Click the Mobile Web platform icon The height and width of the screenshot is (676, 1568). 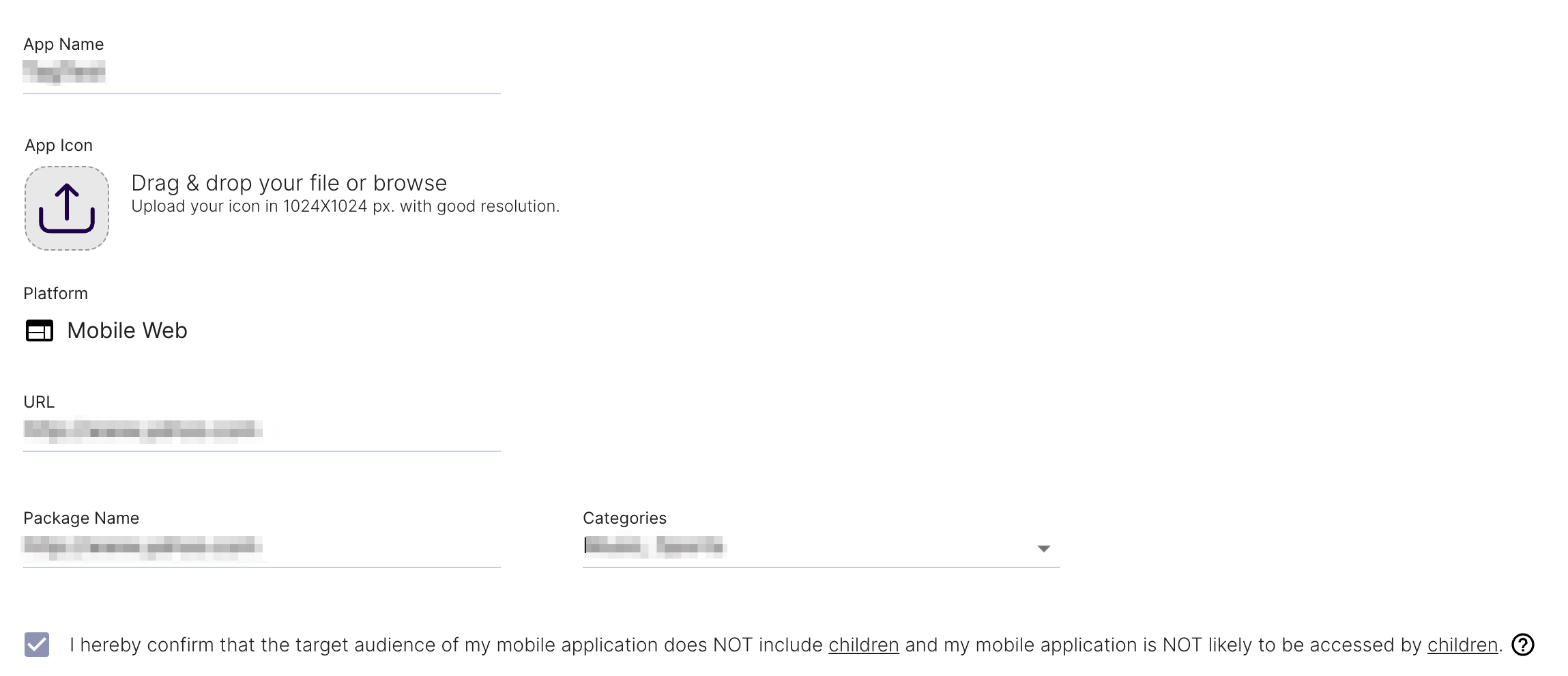coord(40,330)
